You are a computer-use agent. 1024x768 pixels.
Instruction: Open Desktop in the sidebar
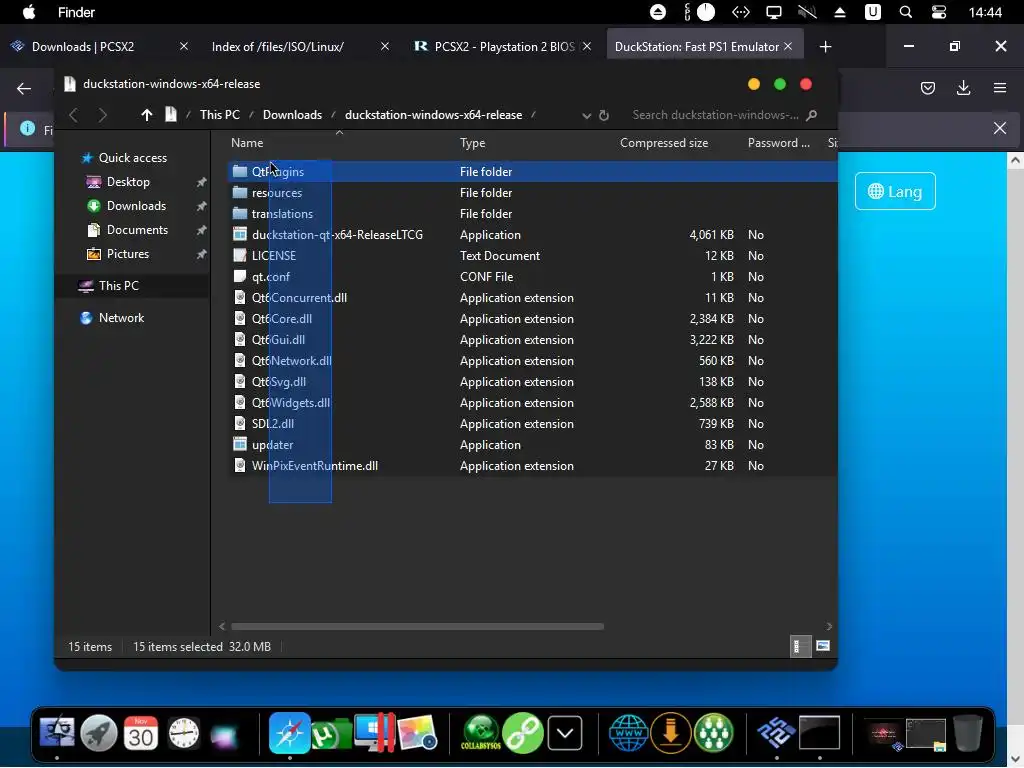(128, 182)
